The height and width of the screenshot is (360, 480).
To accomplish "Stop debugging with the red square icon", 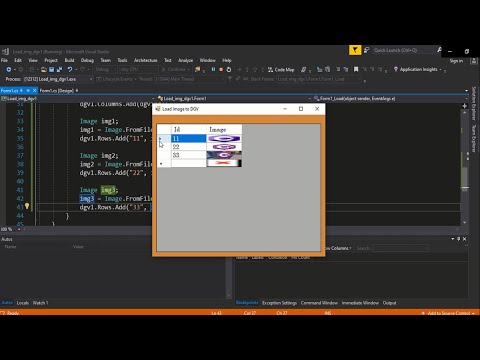I will point(221,69).
